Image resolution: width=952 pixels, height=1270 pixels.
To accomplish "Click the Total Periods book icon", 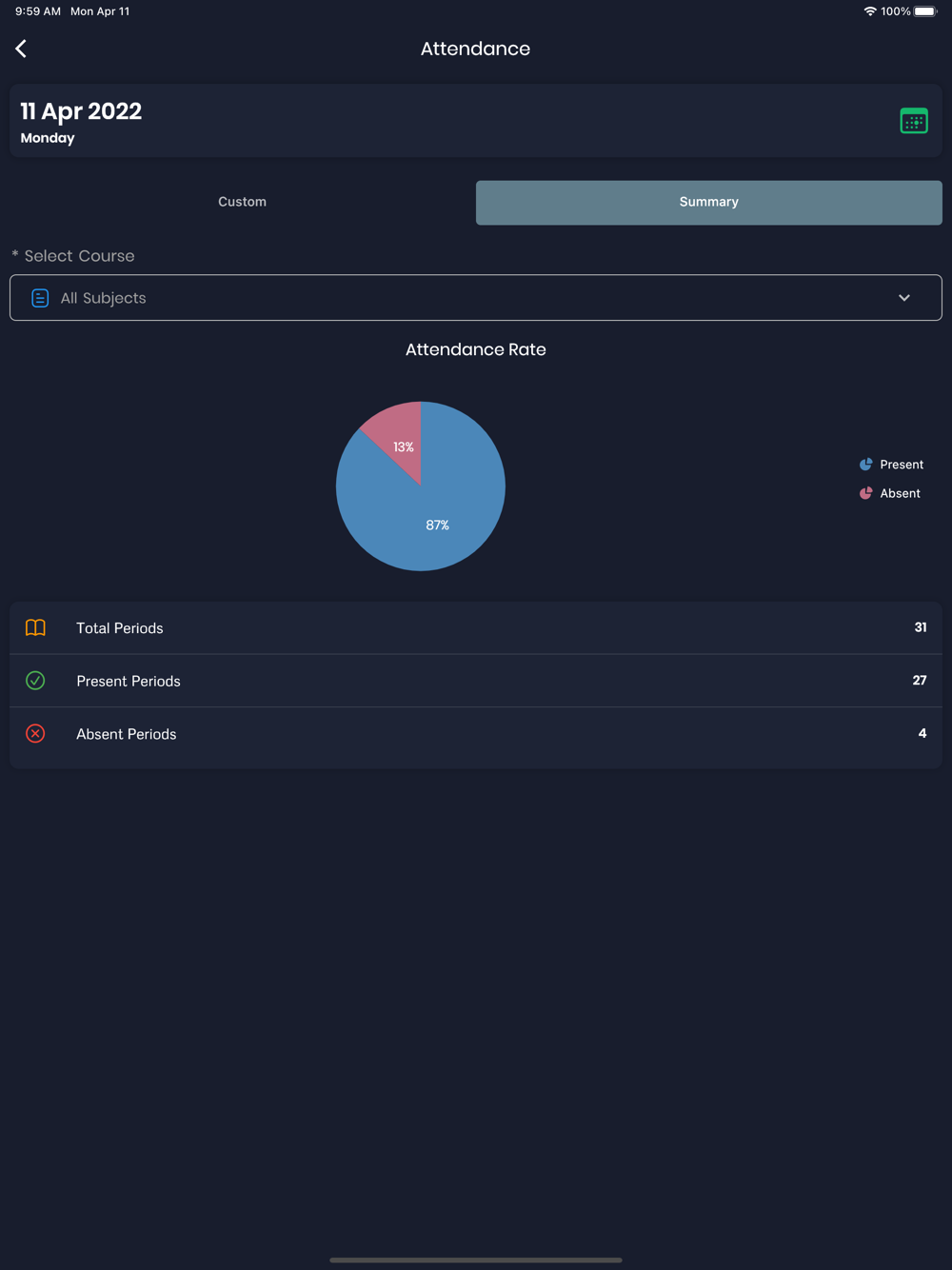I will pyautogui.click(x=35, y=627).
